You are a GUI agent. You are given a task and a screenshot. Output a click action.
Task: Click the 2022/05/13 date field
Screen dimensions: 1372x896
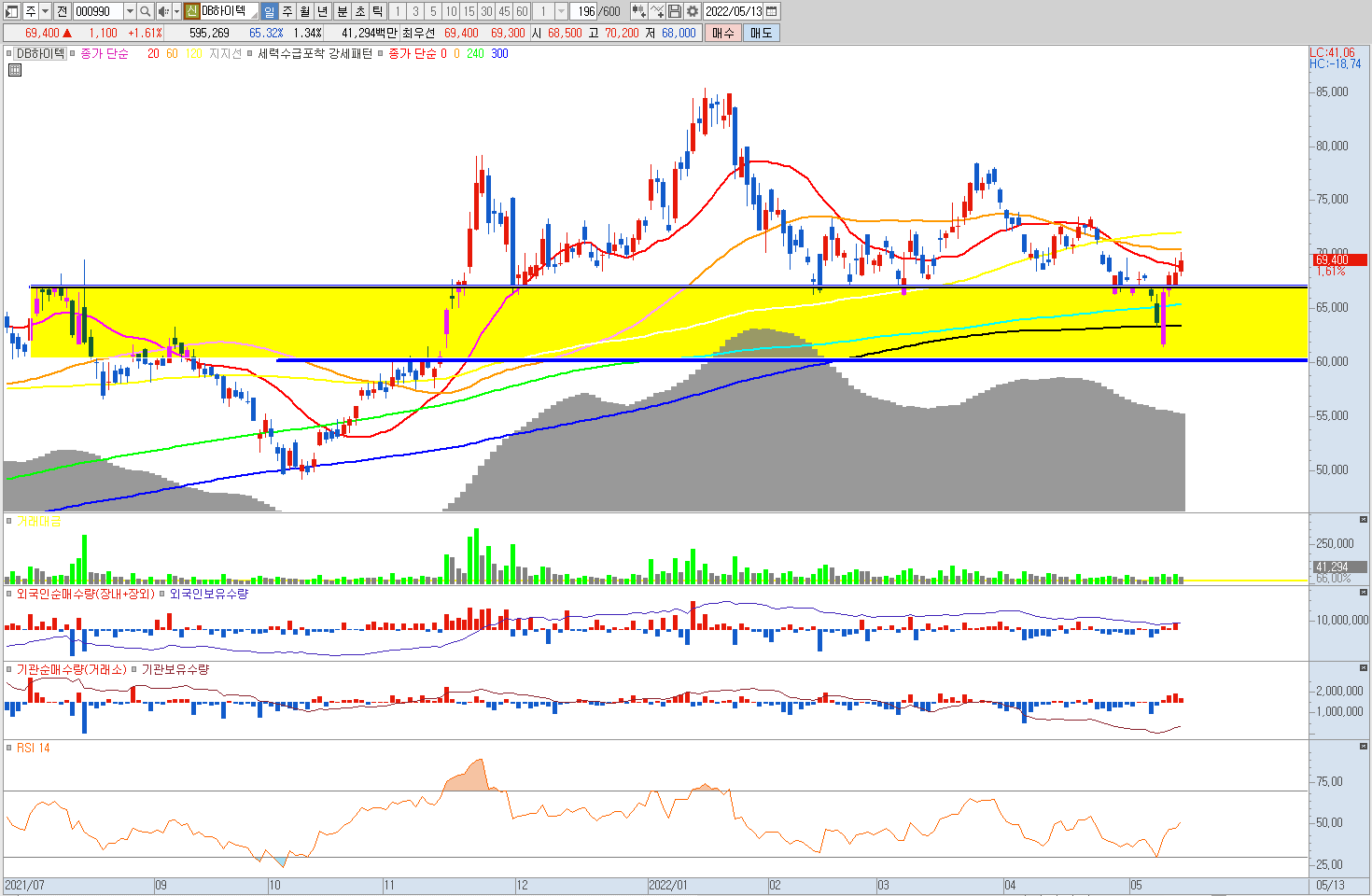734,11
